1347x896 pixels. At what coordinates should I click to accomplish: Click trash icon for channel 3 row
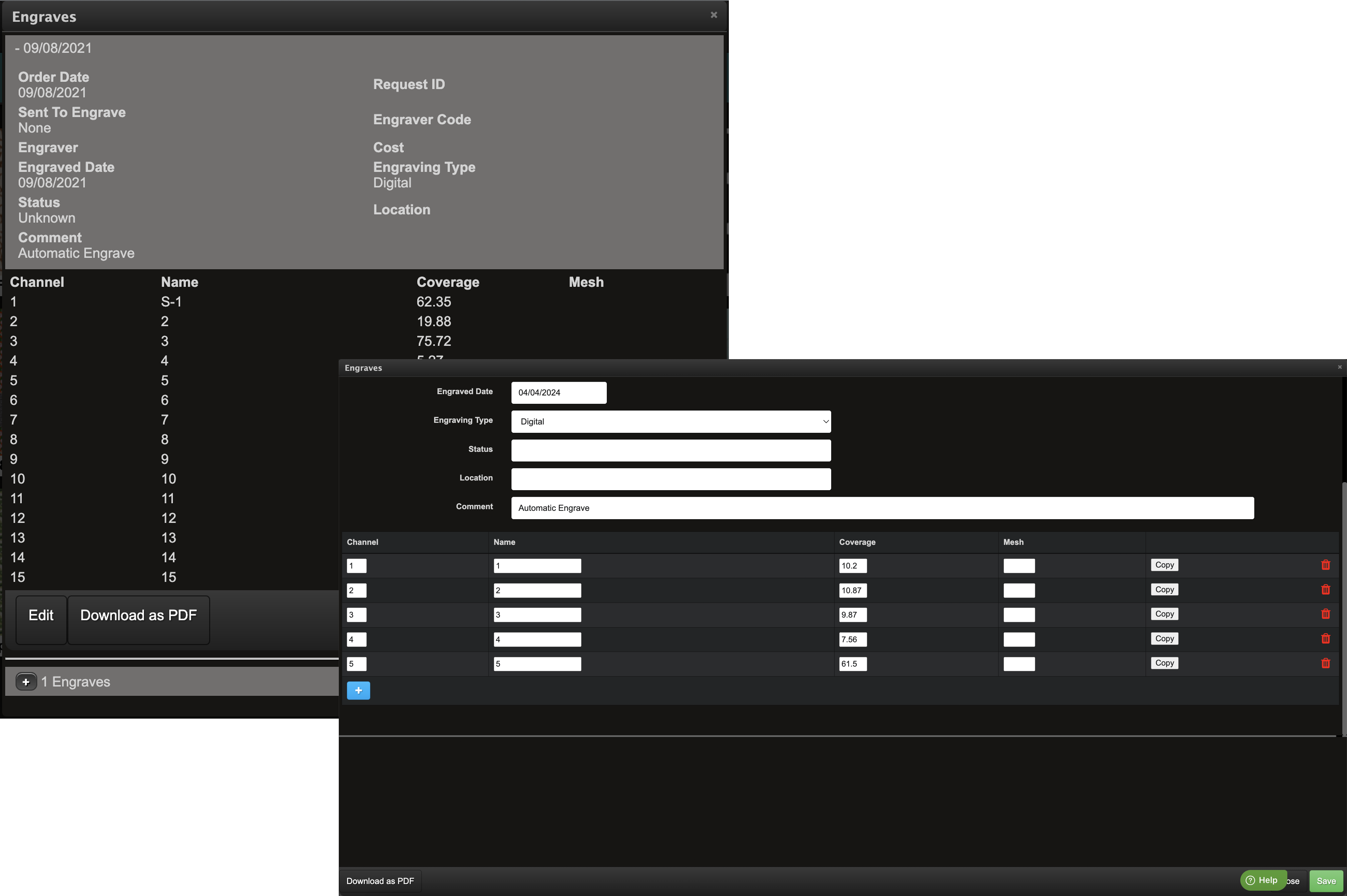coord(1325,614)
